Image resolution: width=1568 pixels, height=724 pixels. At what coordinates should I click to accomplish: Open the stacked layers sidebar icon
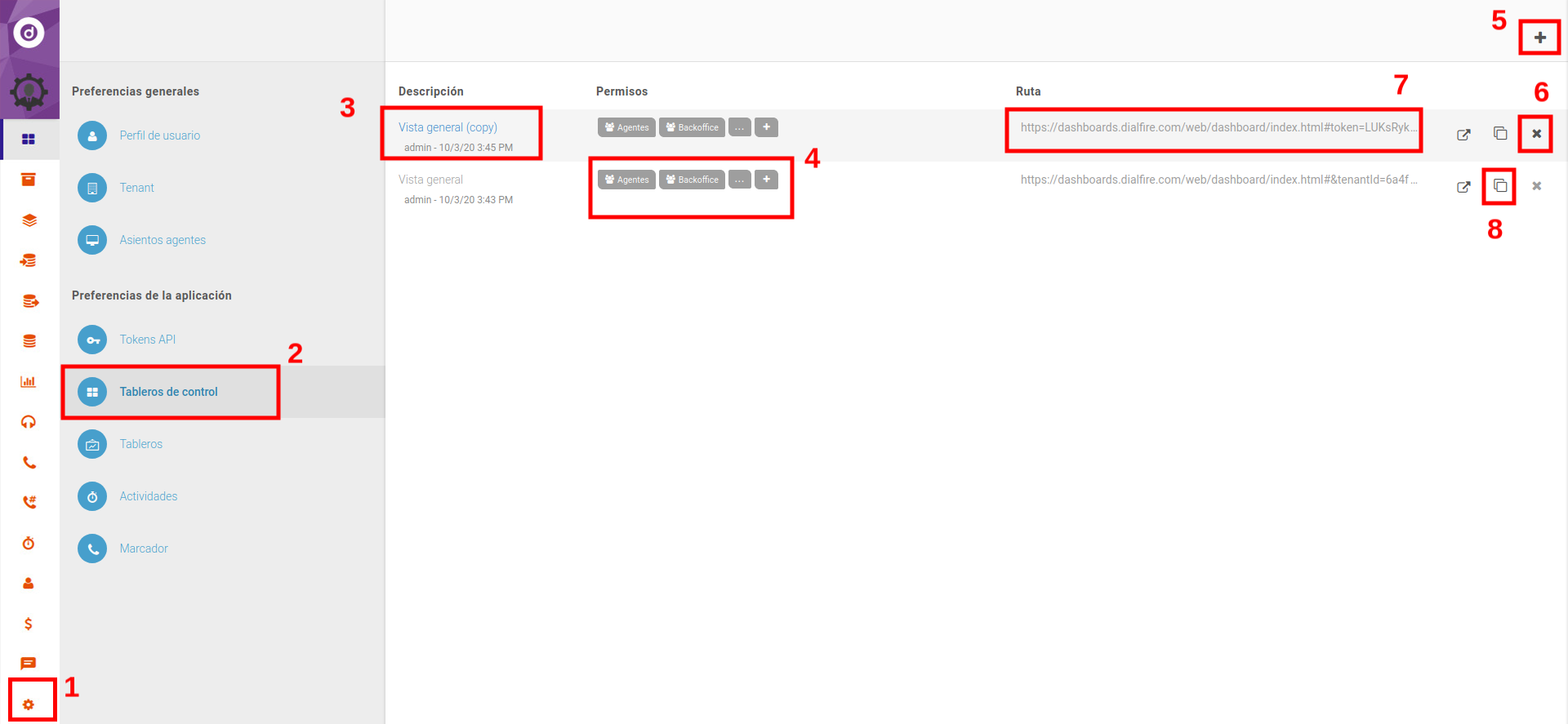[29, 220]
